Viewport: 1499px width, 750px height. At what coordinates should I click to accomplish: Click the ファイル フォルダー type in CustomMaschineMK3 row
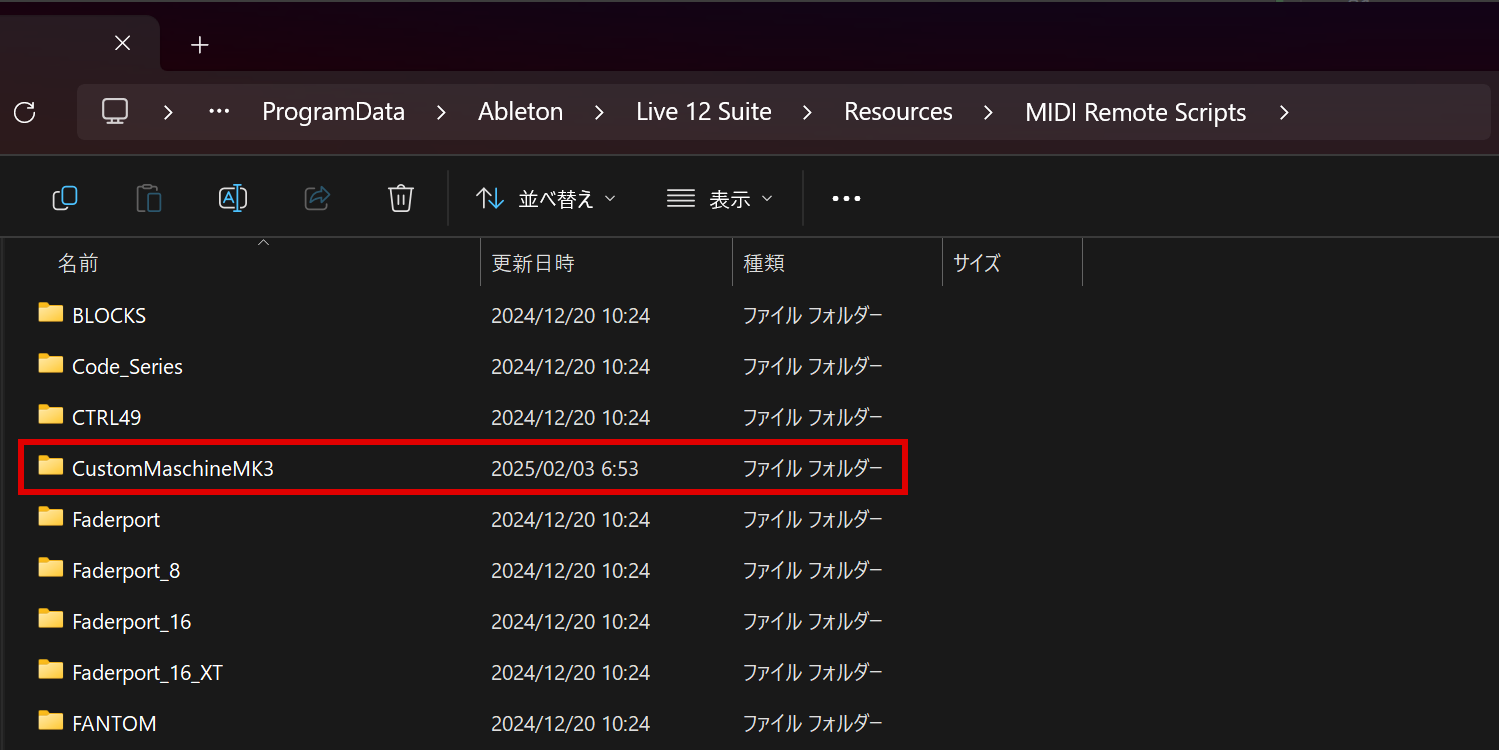pyautogui.click(x=812, y=468)
